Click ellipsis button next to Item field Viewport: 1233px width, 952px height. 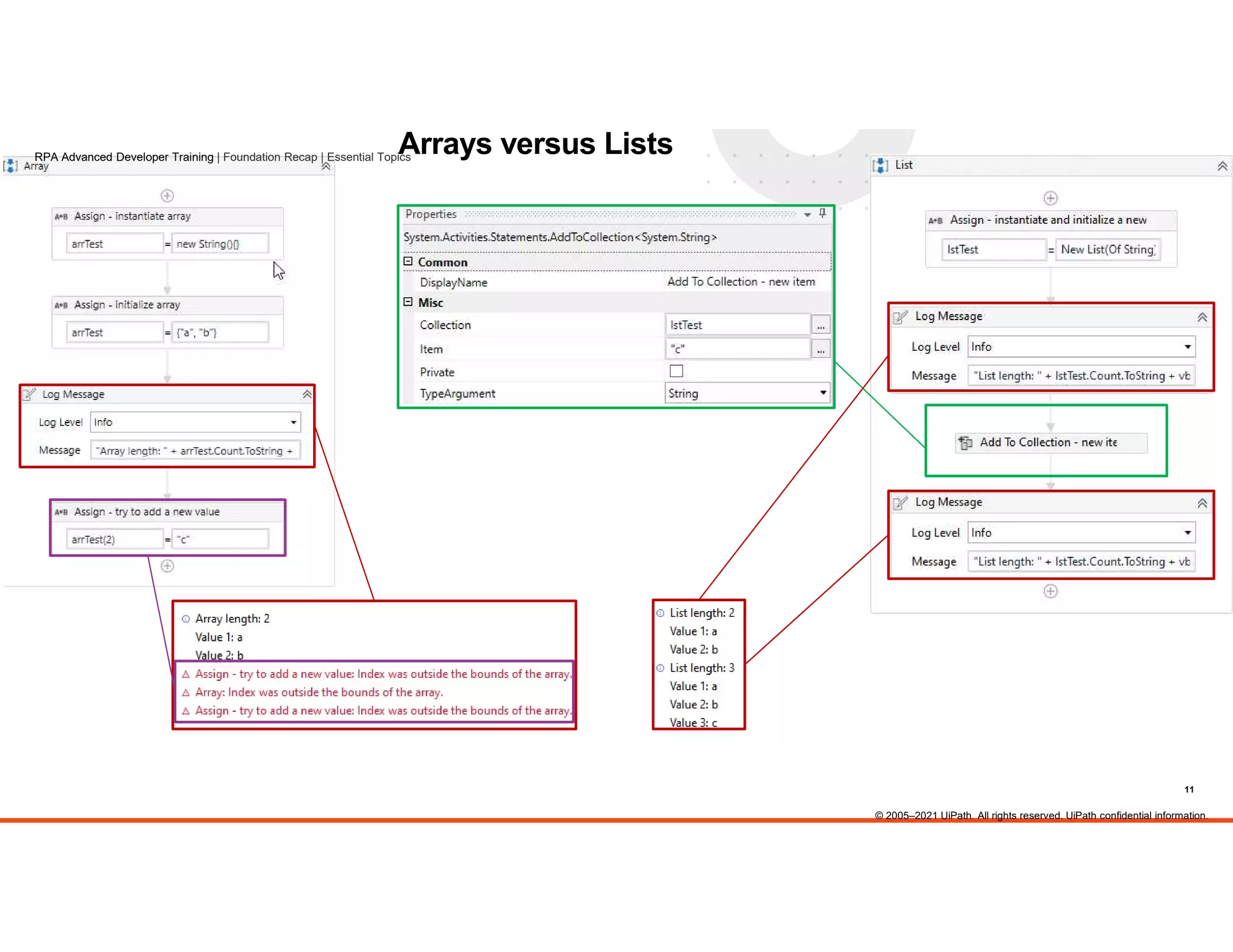(821, 349)
